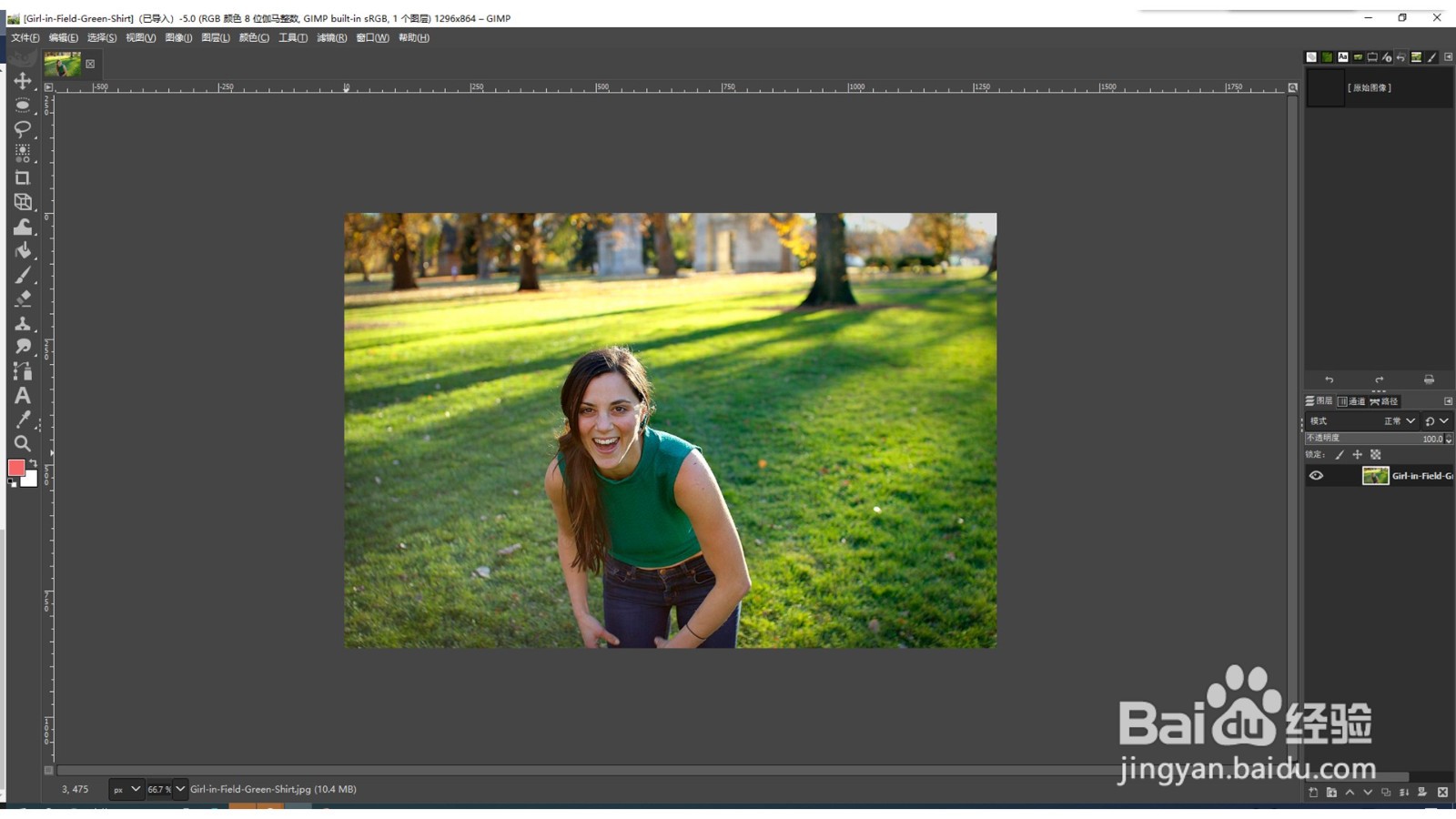Viewport: 1456px width, 819px height.
Task: Select the 原始图像 undo history entry
Action: coord(1379,88)
